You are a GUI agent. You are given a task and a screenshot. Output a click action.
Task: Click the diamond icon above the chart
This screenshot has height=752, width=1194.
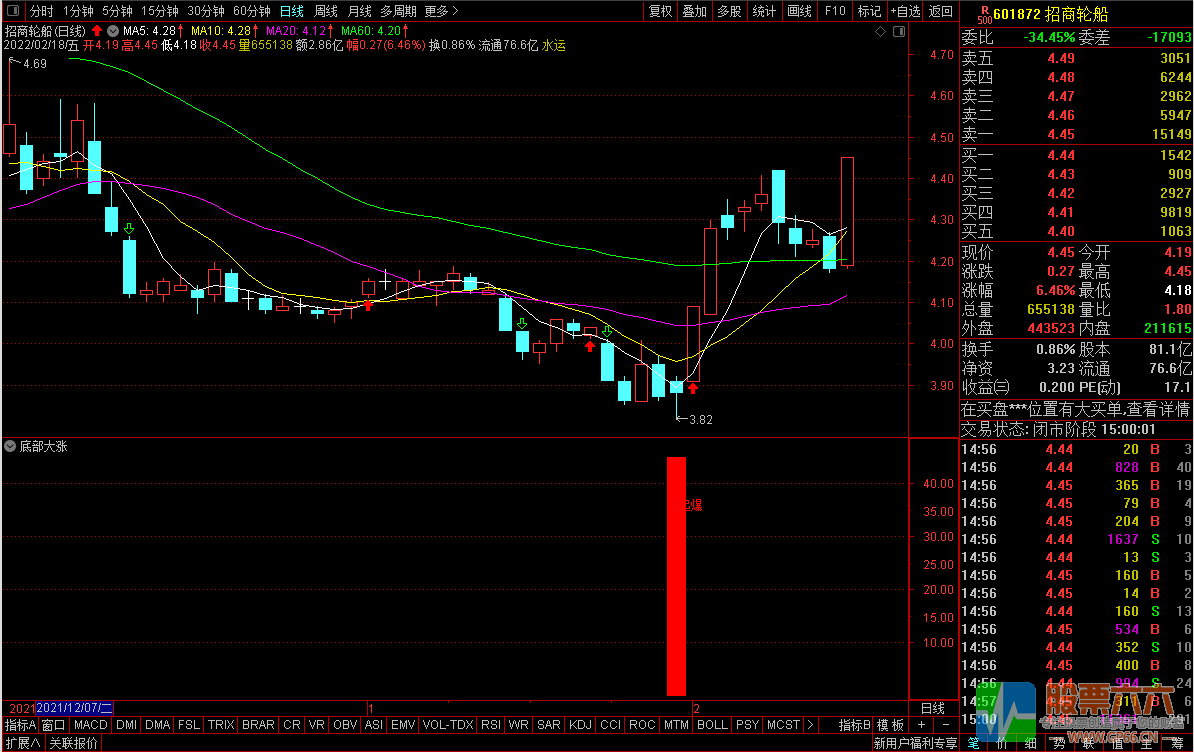click(880, 31)
